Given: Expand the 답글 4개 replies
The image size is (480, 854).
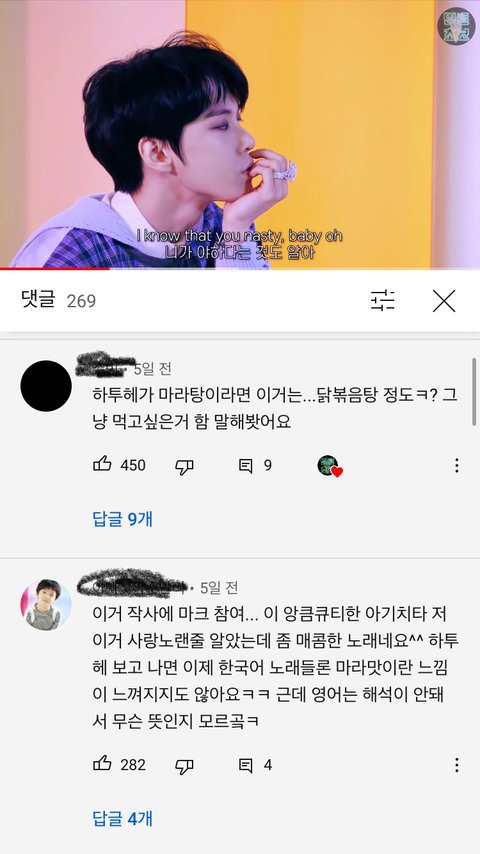Looking at the screenshot, I should (123, 819).
